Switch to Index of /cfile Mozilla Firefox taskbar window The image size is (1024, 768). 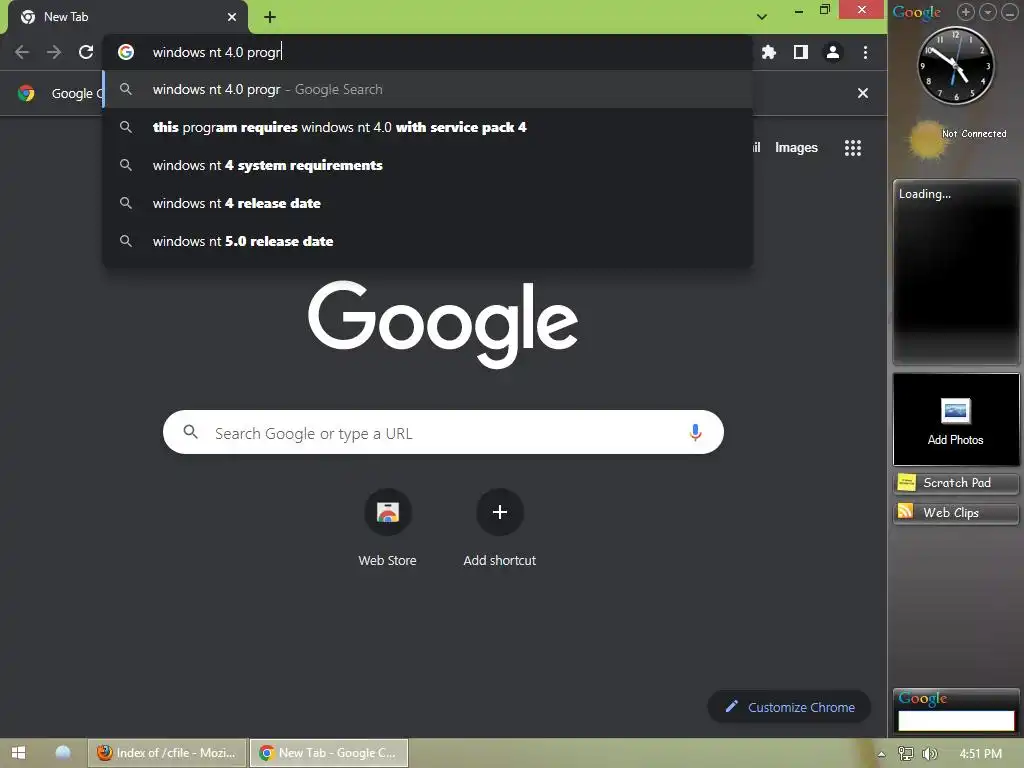click(x=167, y=753)
